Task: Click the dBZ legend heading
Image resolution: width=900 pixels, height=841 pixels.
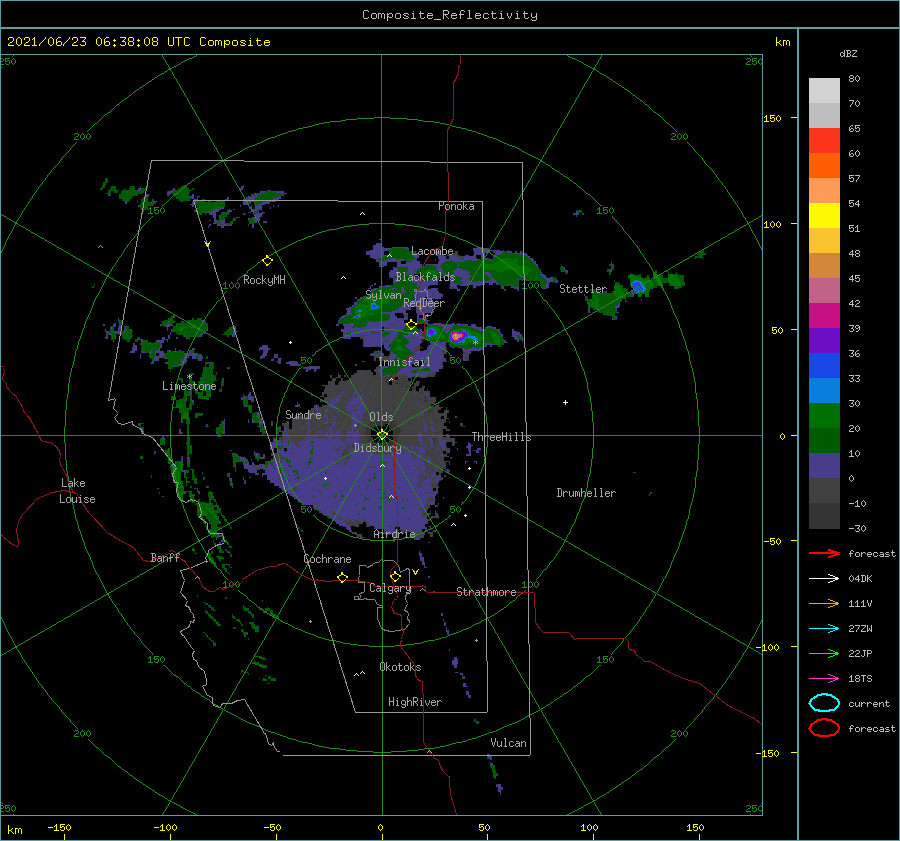Action: tap(848, 53)
